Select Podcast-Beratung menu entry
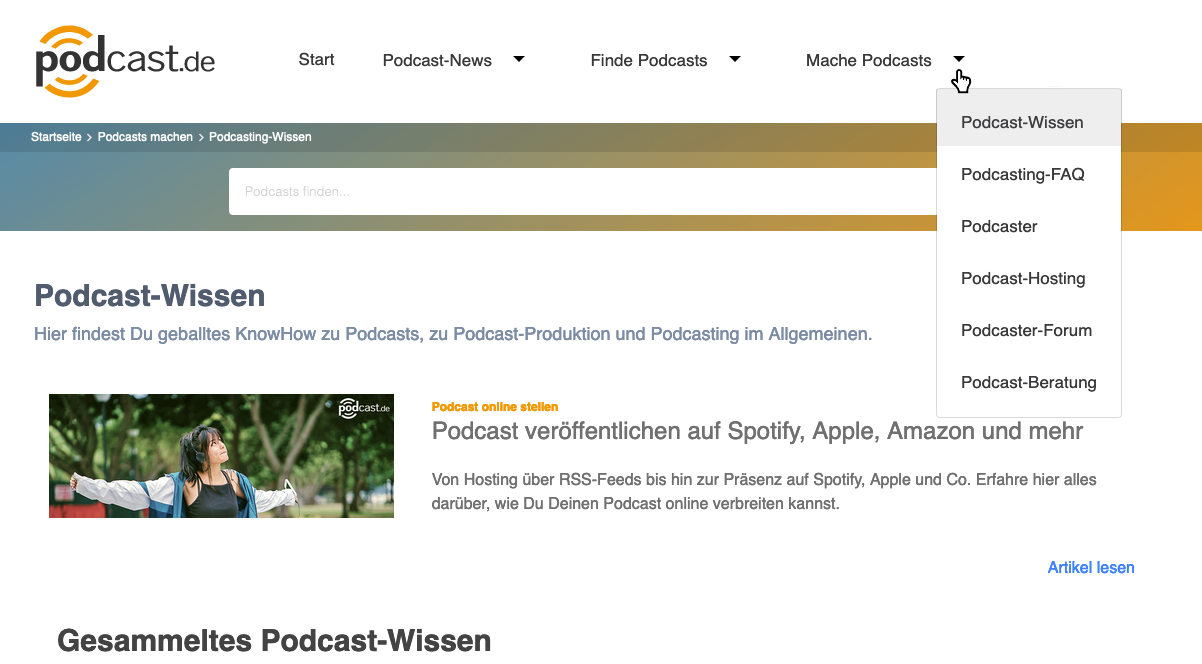This screenshot has height=664, width=1202. (x=1029, y=382)
